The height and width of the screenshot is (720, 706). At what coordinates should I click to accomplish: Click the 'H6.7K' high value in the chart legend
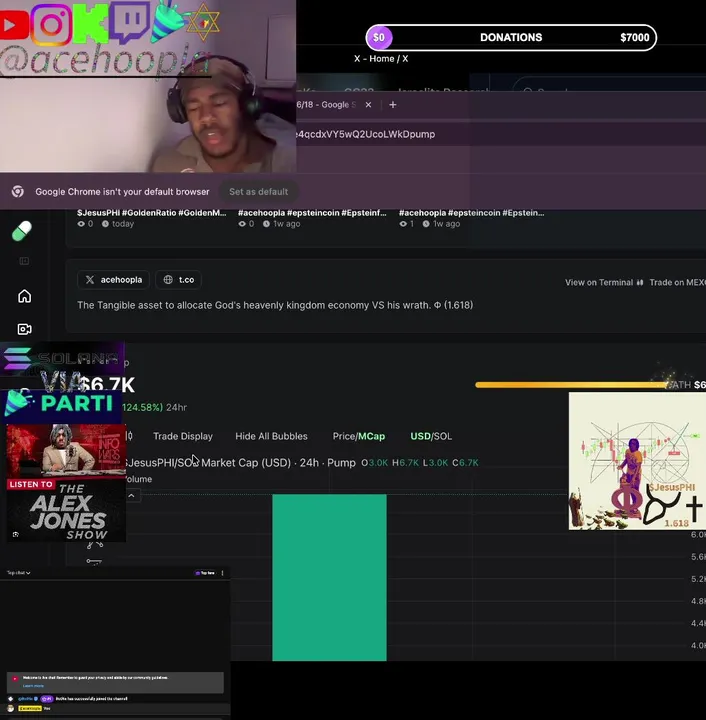(405, 462)
